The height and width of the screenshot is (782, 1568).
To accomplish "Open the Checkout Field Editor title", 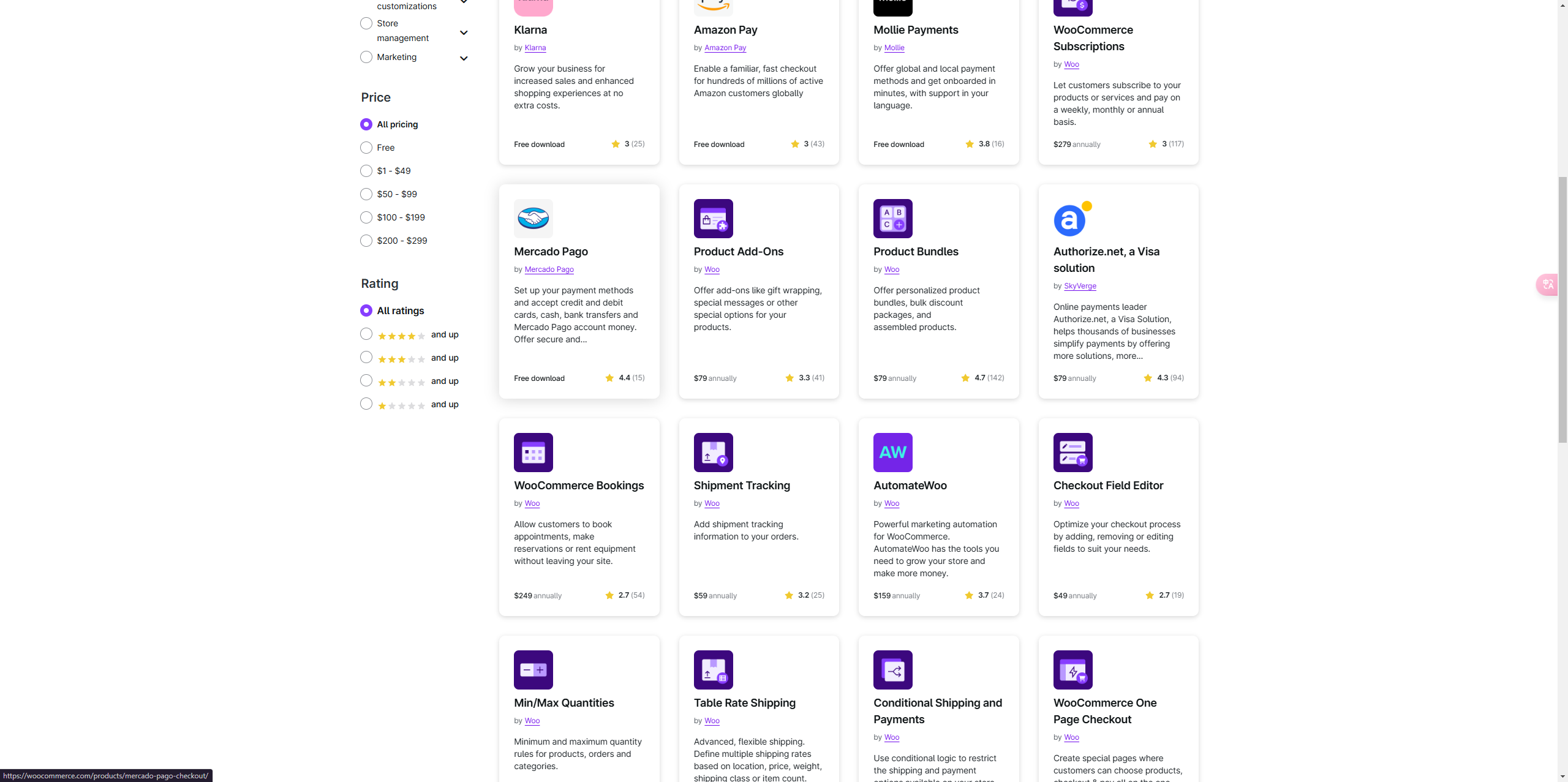I will (1108, 486).
